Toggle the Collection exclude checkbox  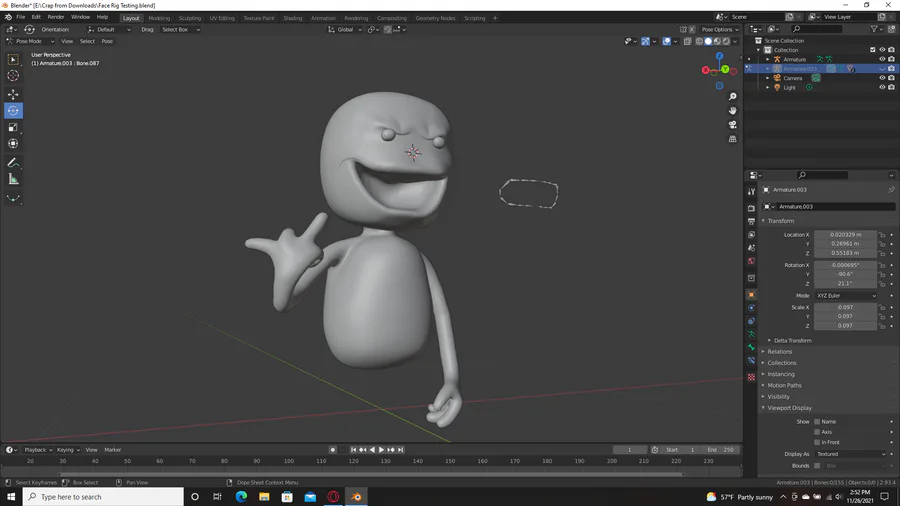coord(873,50)
